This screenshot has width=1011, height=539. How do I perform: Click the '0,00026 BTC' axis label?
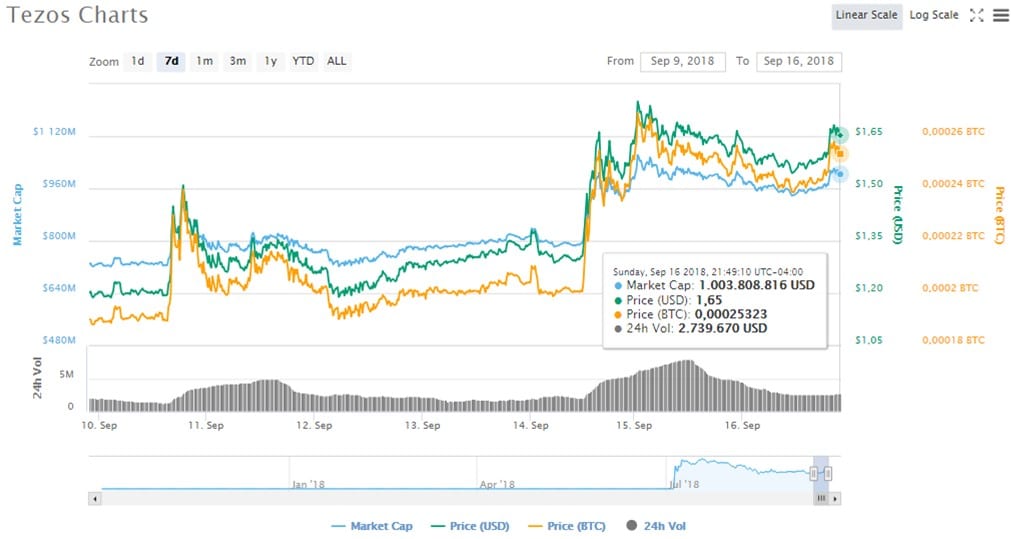point(953,132)
